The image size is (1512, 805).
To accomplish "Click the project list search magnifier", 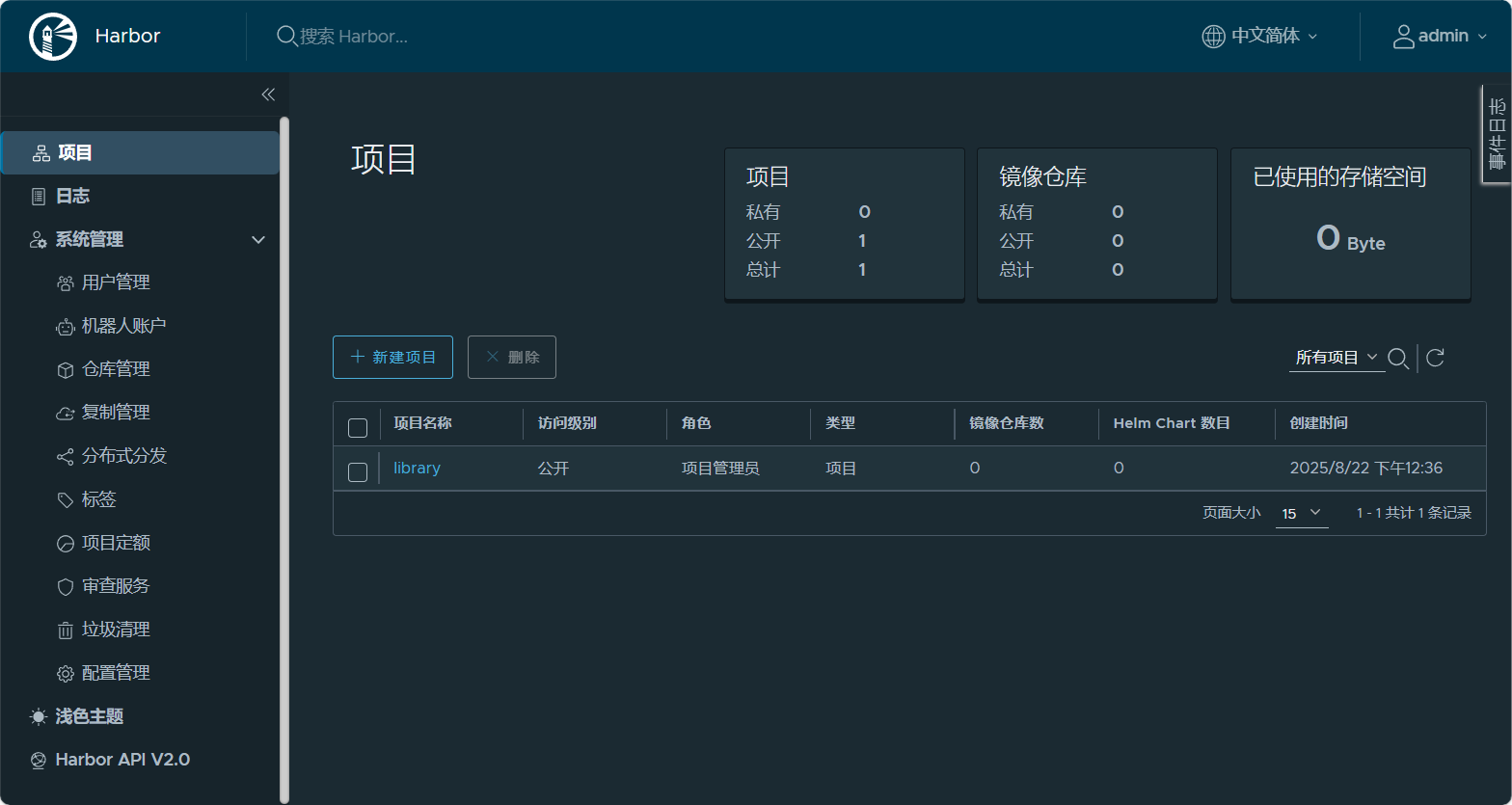I will [x=1398, y=359].
